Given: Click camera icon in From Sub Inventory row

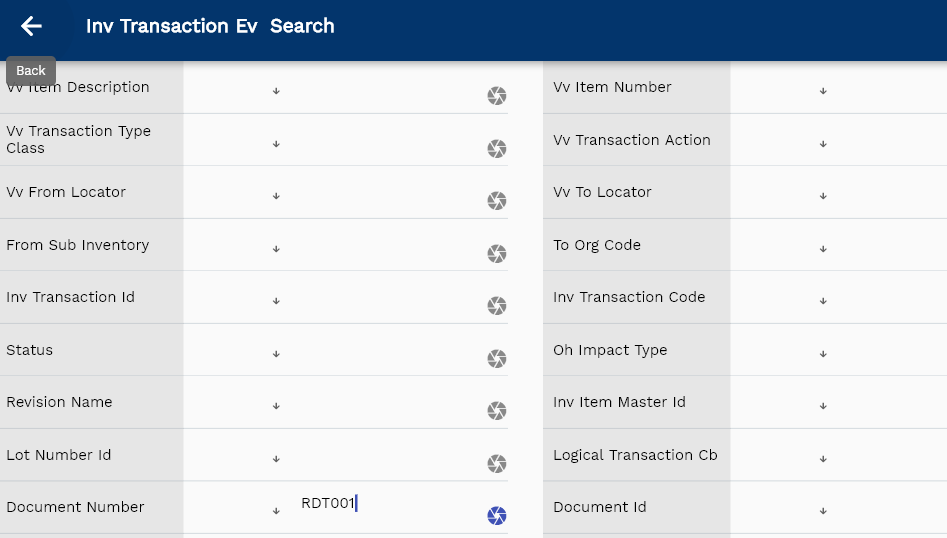Looking at the screenshot, I should [x=497, y=254].
